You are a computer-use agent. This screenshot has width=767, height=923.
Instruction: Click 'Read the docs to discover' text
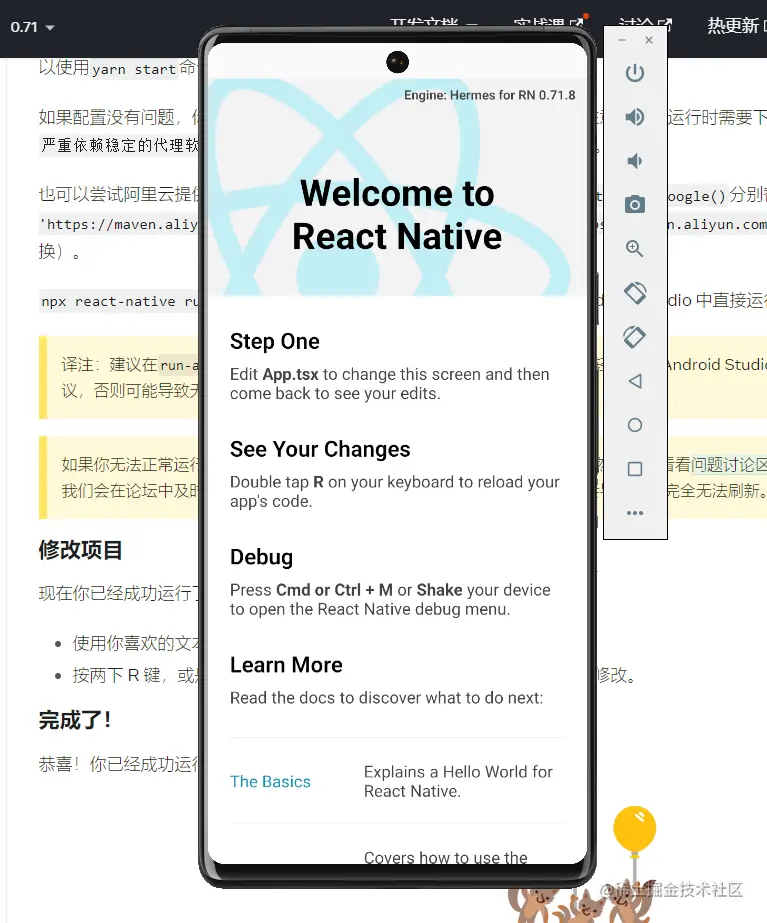[x=386, y=698]
